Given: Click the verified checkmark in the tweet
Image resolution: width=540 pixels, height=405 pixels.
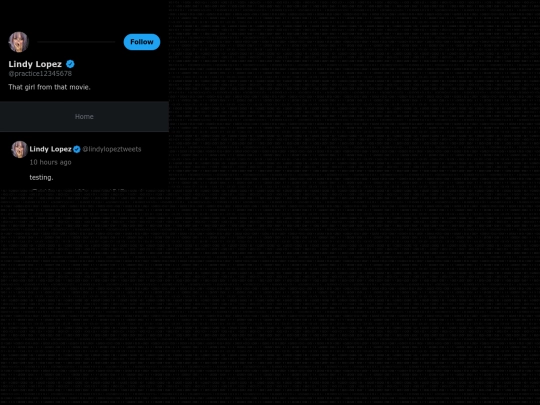Looking at the screenshot, I should click(77, 149).
